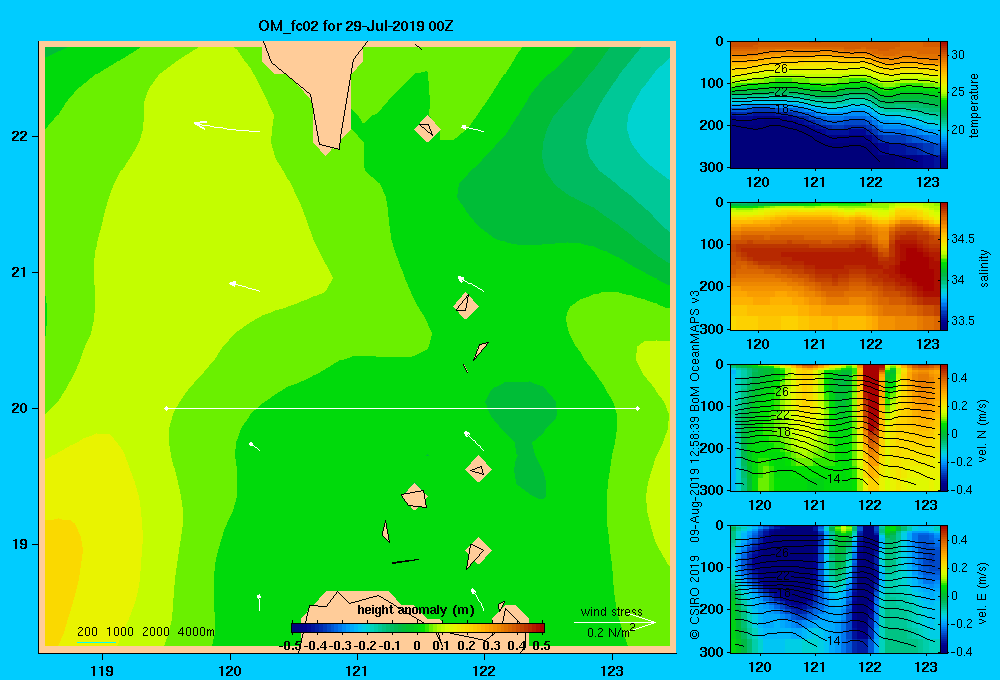1000x680 pixels.
Task: Click the 'vel. N (m/s)' axis label
Action: point(983,431)
